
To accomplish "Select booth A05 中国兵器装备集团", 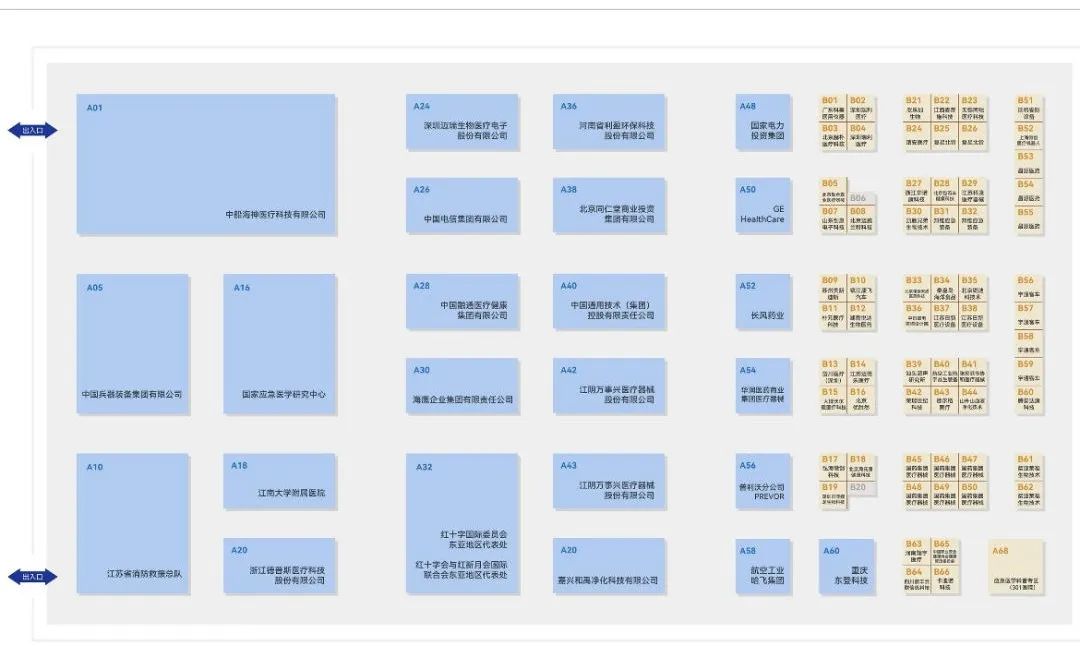I will [133, 344].
